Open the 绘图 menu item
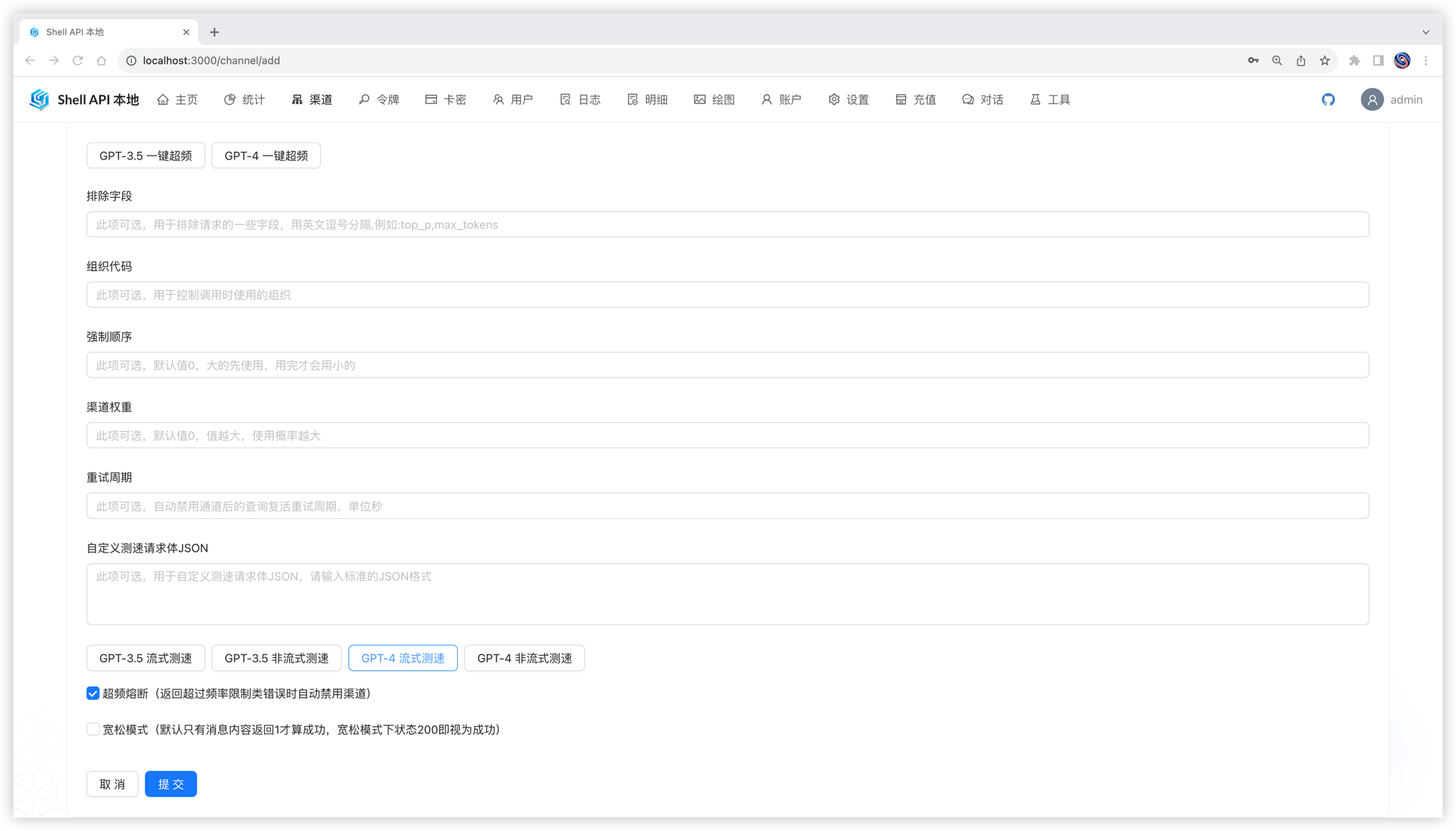This screenshot has height=831, width=1456. click(x=715, y=100)
